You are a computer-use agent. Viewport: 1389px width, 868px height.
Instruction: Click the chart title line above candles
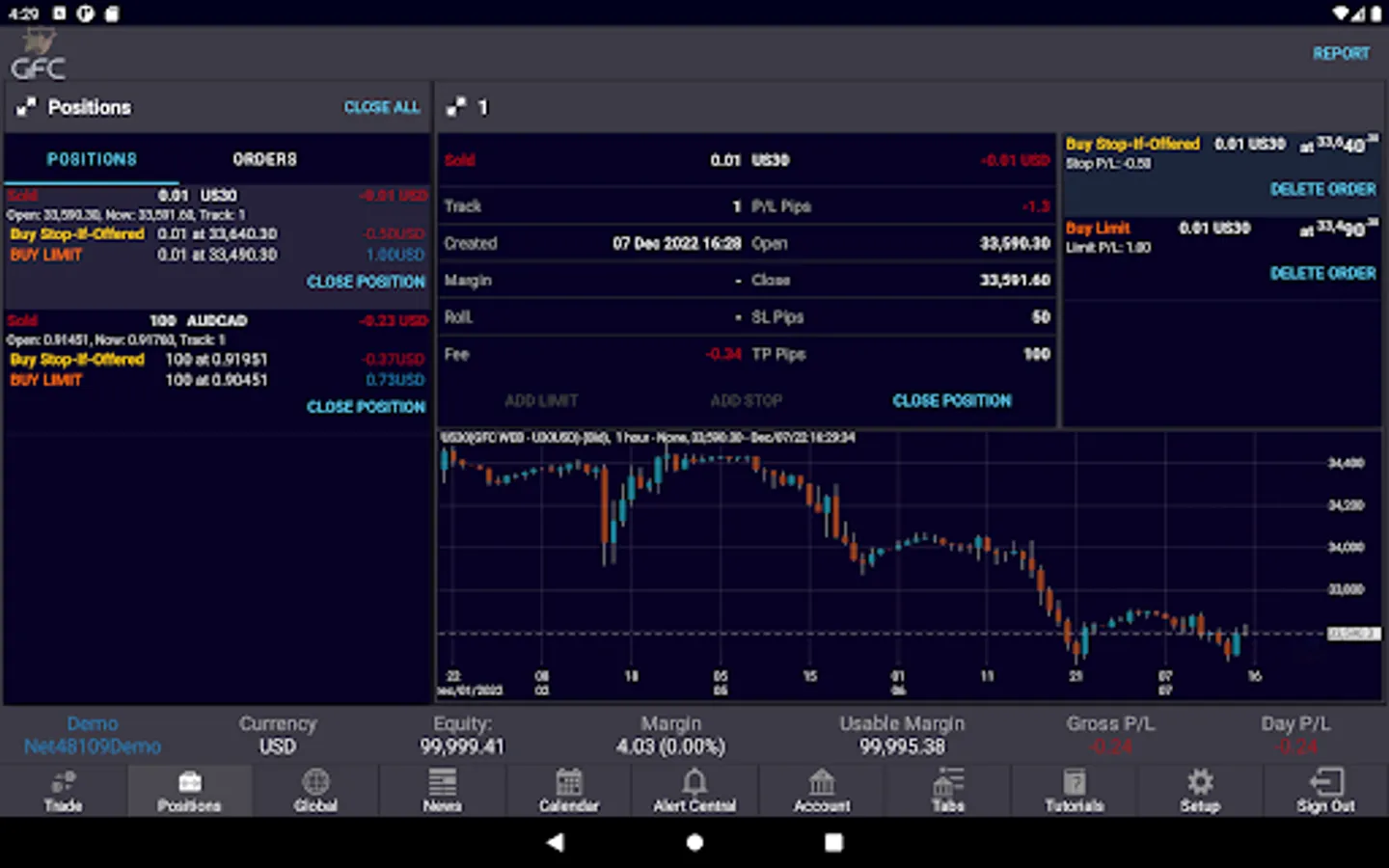click(648, 438)
